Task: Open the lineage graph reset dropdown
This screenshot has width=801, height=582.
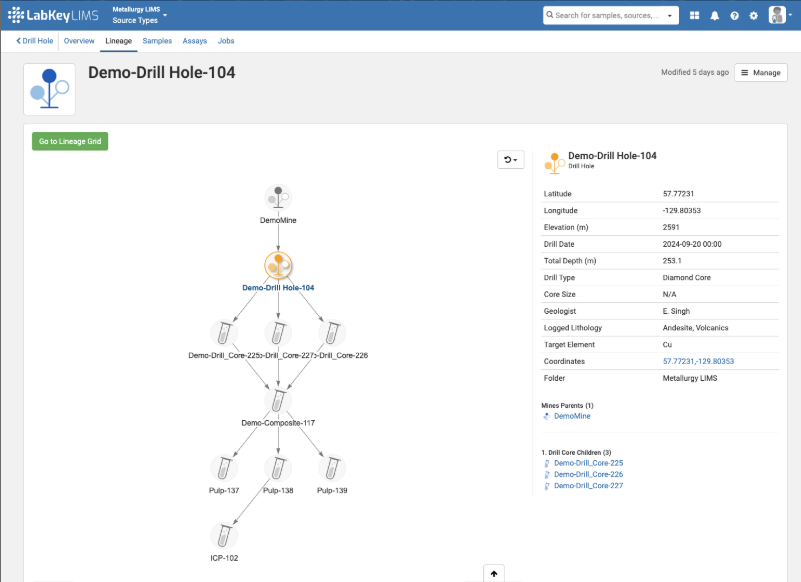Action: [x=510, y=160]
